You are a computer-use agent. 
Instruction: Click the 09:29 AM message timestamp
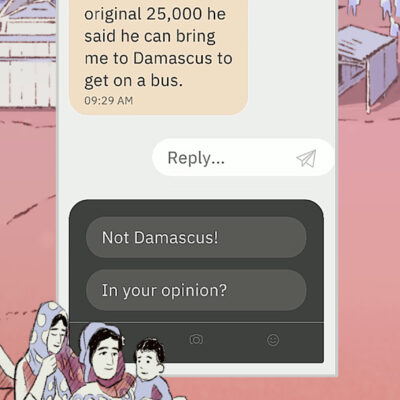pos(109,101)
